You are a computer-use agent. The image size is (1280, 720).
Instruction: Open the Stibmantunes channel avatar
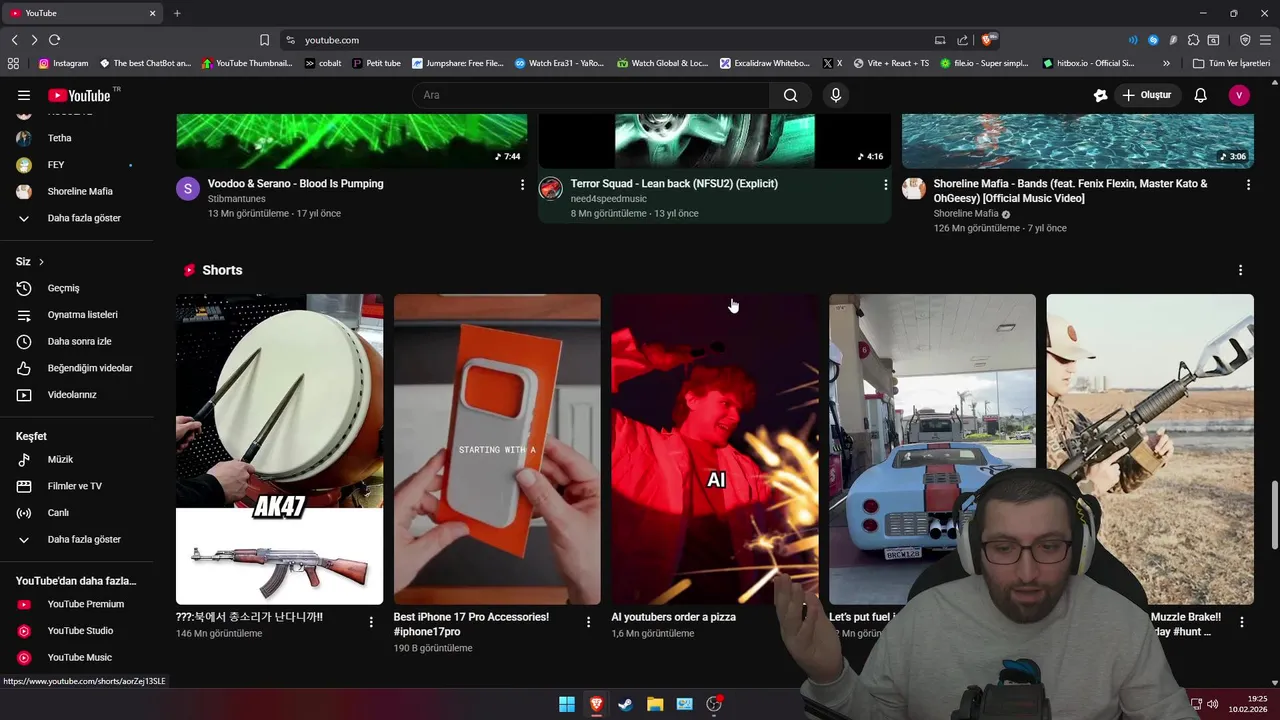pos(188,189)
